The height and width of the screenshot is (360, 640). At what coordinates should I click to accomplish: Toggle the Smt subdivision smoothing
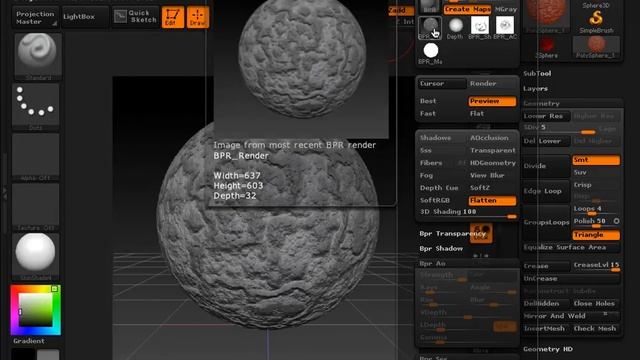[596, 160]
